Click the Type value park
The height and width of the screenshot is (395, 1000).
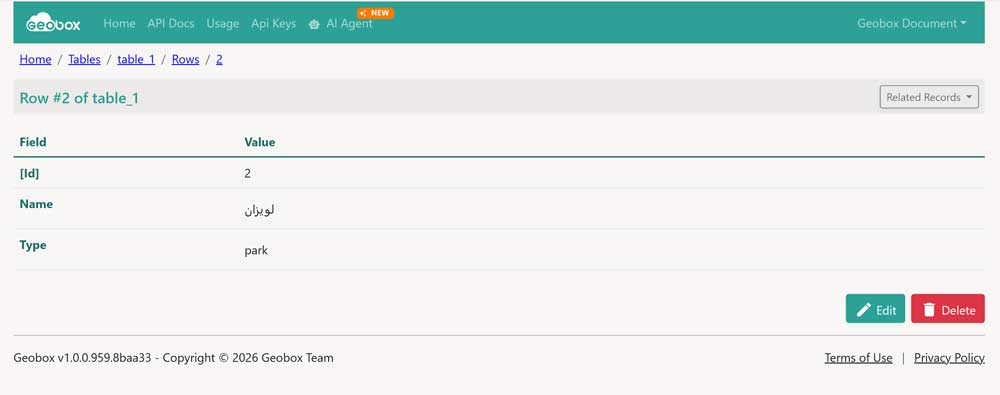point(256,251)
